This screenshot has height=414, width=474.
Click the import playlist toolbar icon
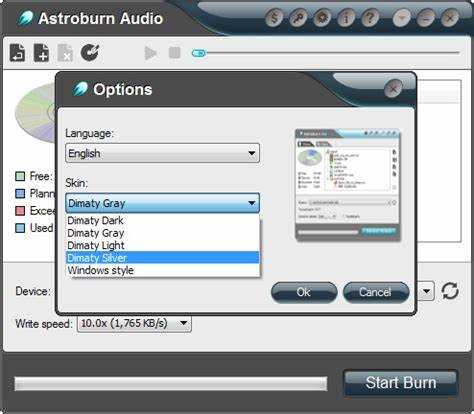[17, 53]
